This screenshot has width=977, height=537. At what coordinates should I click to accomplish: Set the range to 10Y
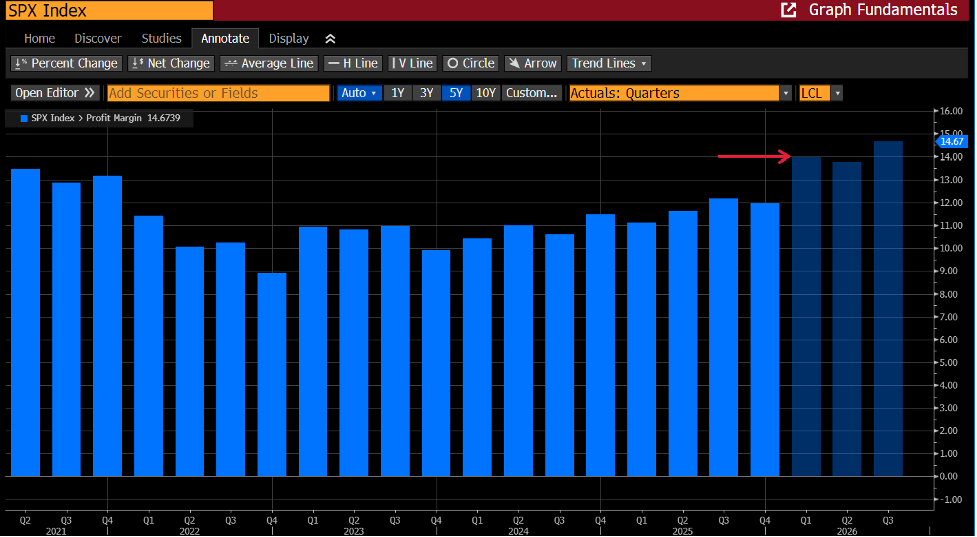(x=485, y=93)
